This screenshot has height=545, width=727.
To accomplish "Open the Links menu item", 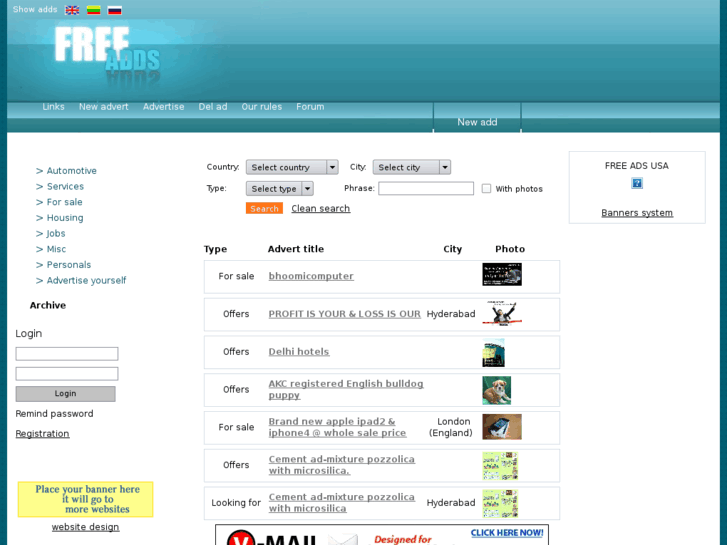I will coord(53,107).
